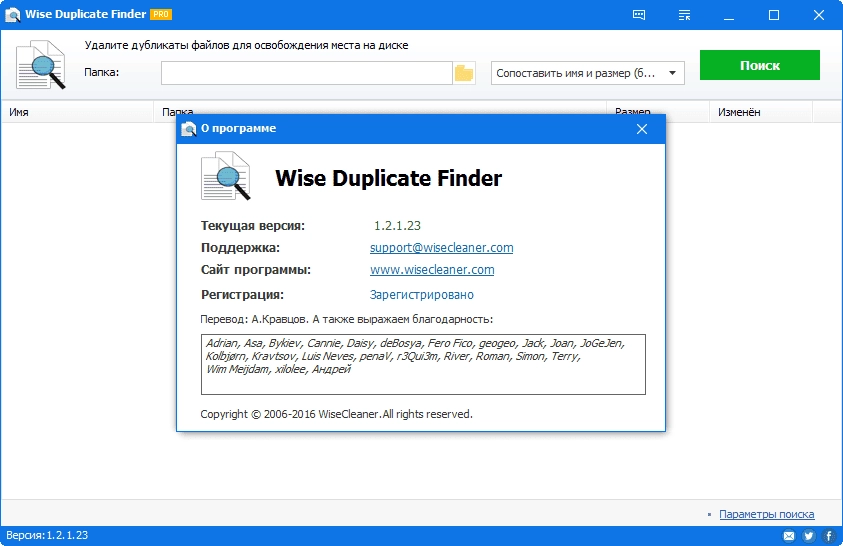Open the support@wisecleaner.com link
This screenshot has height=546, width=843.
(441, 248)
